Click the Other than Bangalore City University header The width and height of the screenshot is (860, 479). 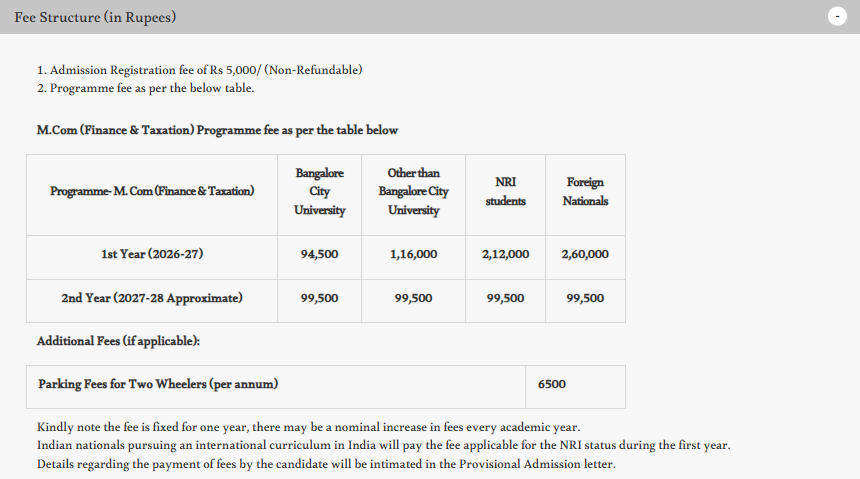coord(413,192)
